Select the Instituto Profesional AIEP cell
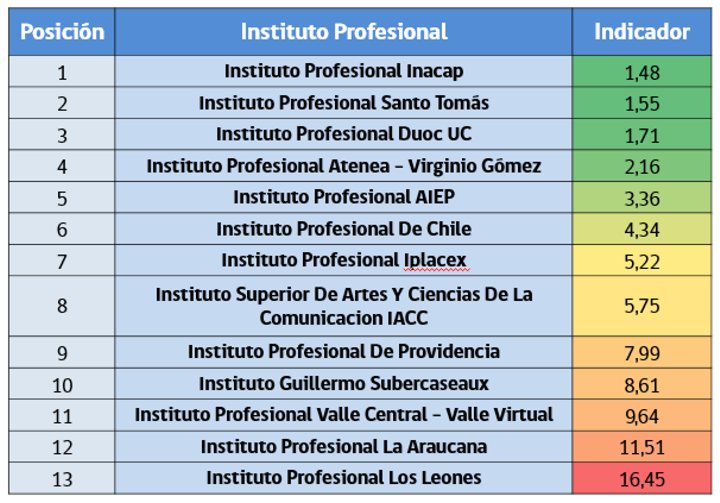720x503 pixels. click(343, 197)
